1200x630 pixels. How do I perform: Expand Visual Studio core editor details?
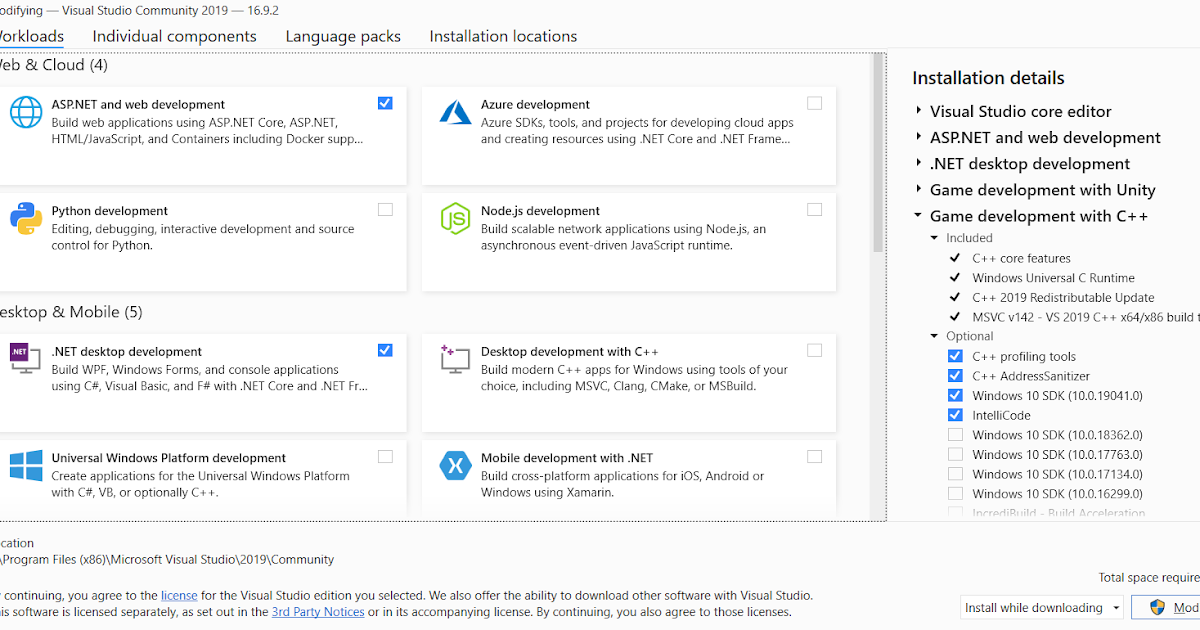919,111
